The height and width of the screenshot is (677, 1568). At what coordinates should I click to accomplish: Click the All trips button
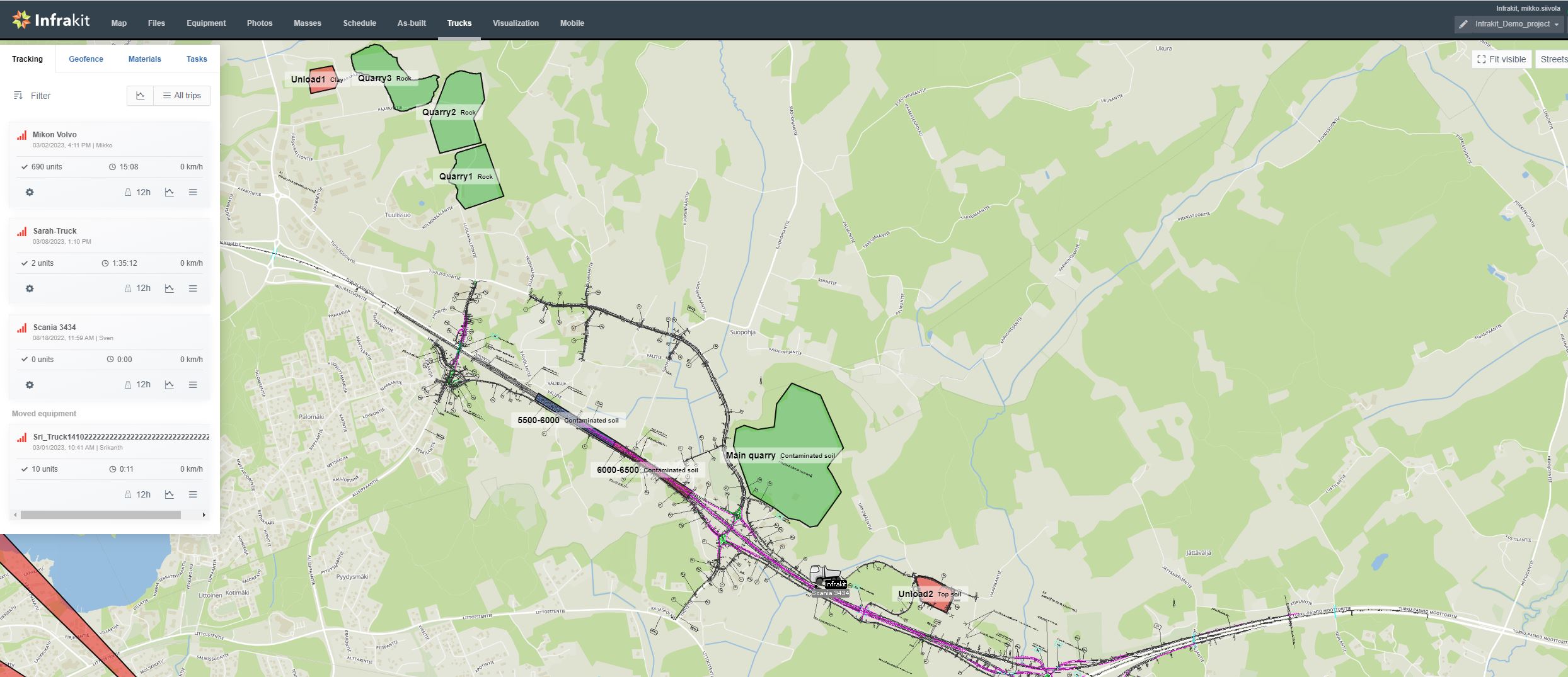(x=182, y=96)
